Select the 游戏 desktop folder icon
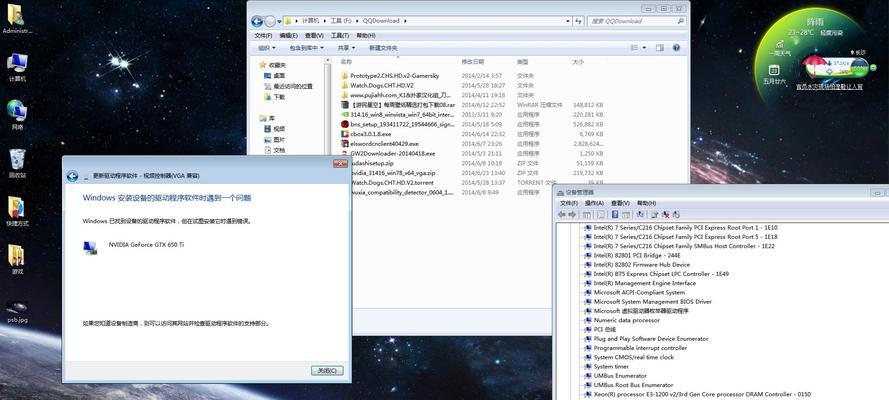 [x=17, y=259]
